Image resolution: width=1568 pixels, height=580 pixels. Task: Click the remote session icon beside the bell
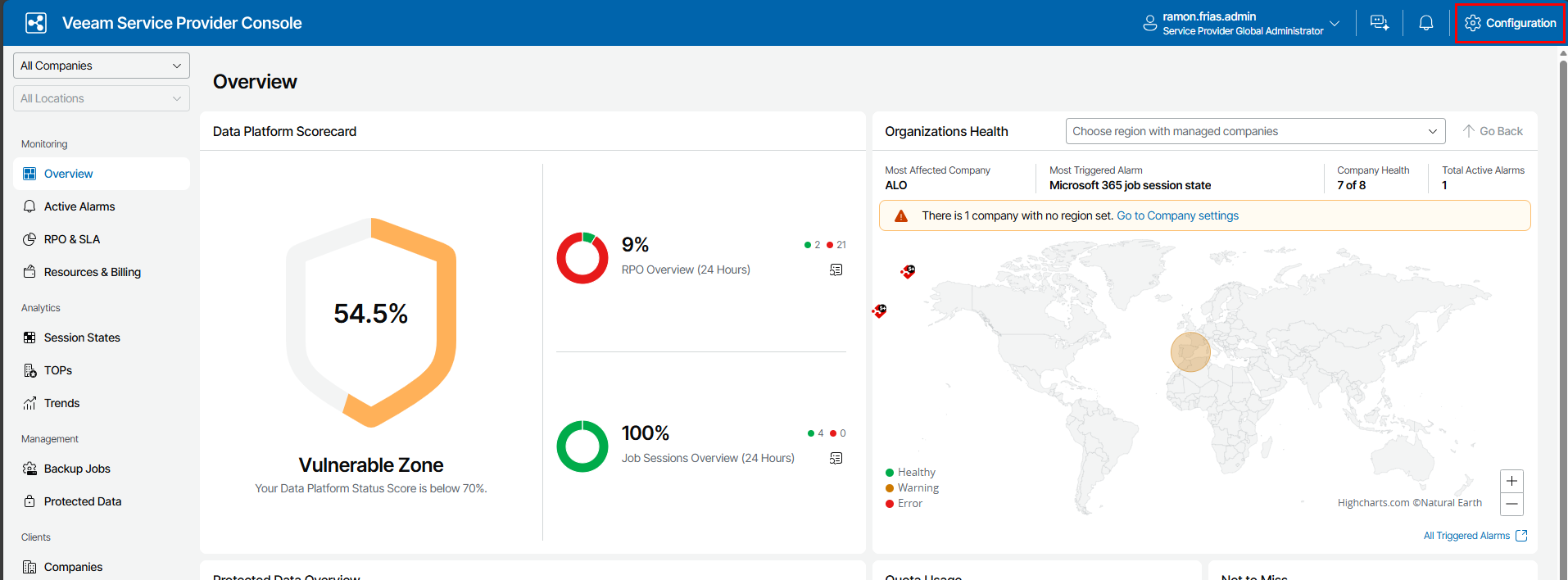pos(1380,23)
